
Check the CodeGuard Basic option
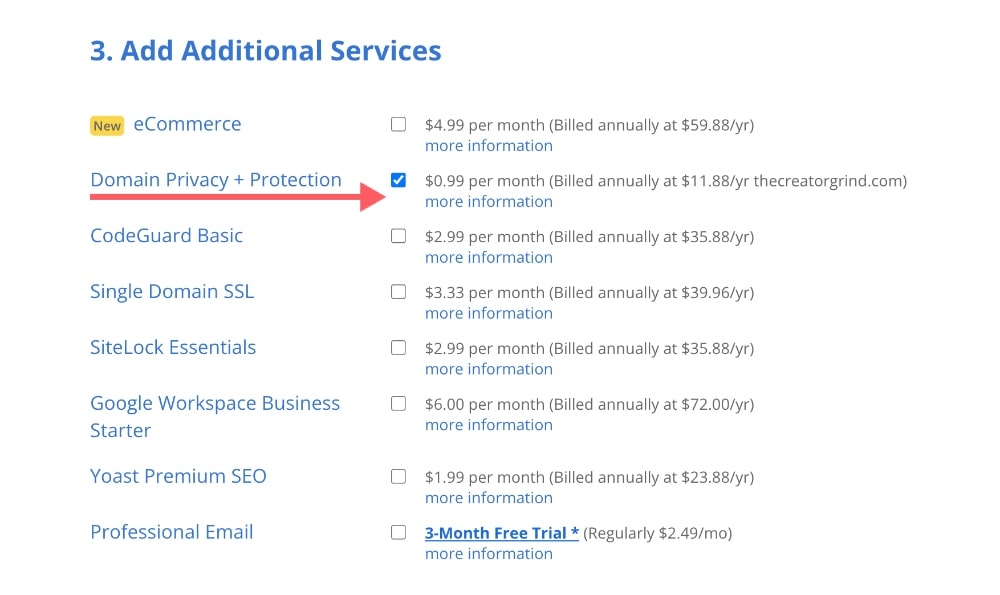coord(398,236)
